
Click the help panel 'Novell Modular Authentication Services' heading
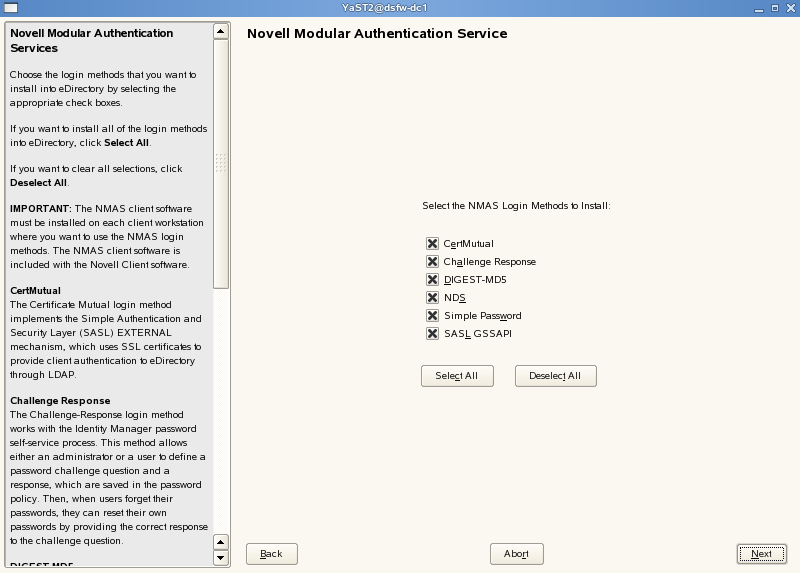[x=91, y=41]
